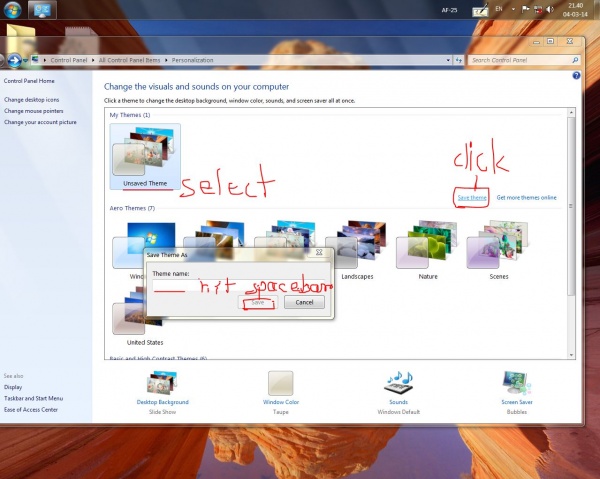The width and height of the screenshot is (600, 479).
Task: Open Change your account picture link
Action: [x=40, y=122]
